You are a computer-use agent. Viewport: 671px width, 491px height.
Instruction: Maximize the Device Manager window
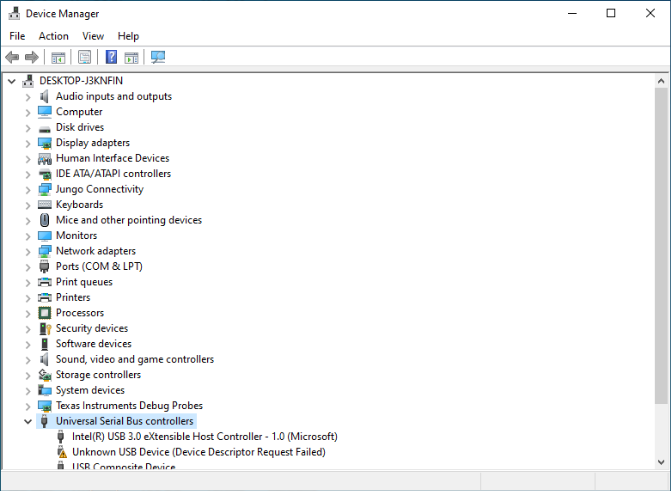coord(611,13)
